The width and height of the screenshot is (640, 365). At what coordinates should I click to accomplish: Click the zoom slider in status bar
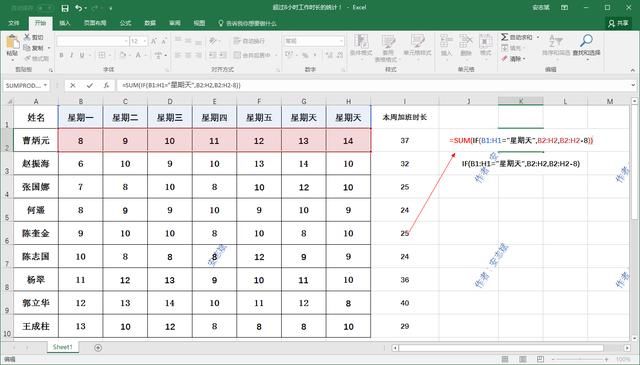580,359
